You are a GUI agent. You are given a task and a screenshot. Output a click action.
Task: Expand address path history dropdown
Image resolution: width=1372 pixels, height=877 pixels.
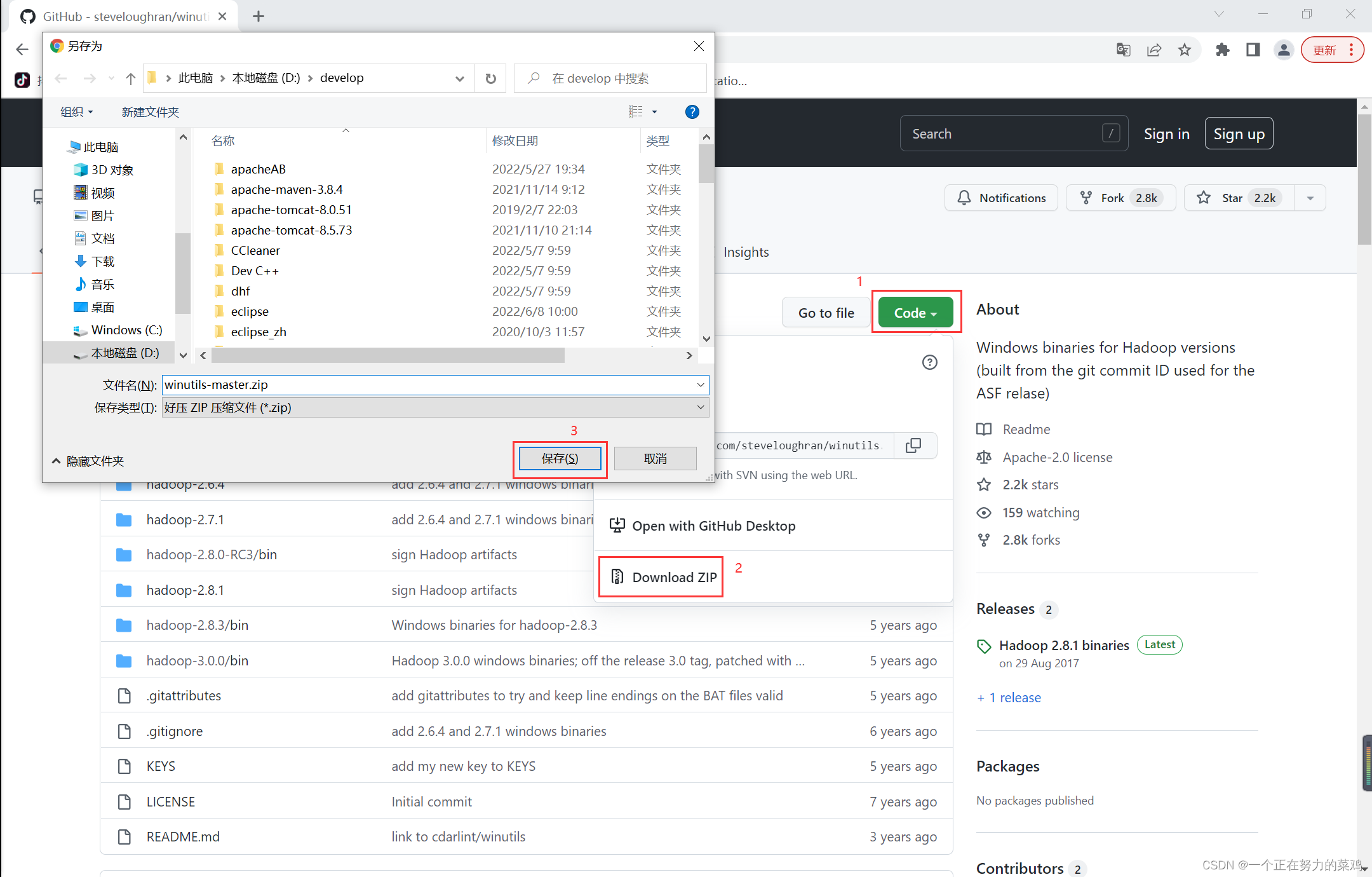pos(460,78)
